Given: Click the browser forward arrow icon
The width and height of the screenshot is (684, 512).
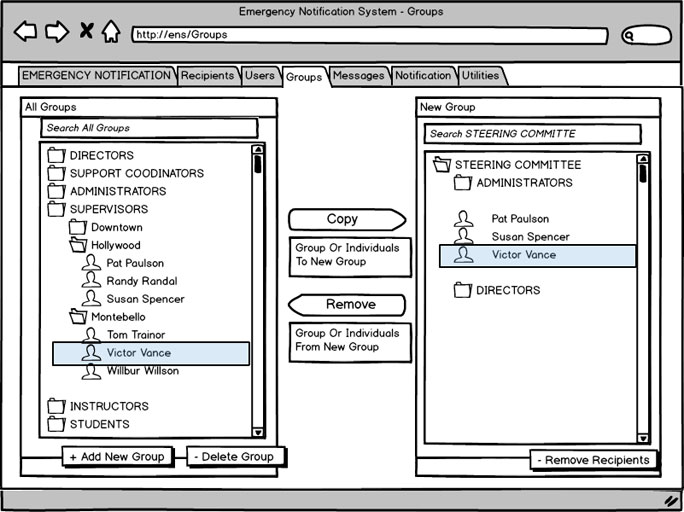Looking at the screenshot, I should coord(56,32).
